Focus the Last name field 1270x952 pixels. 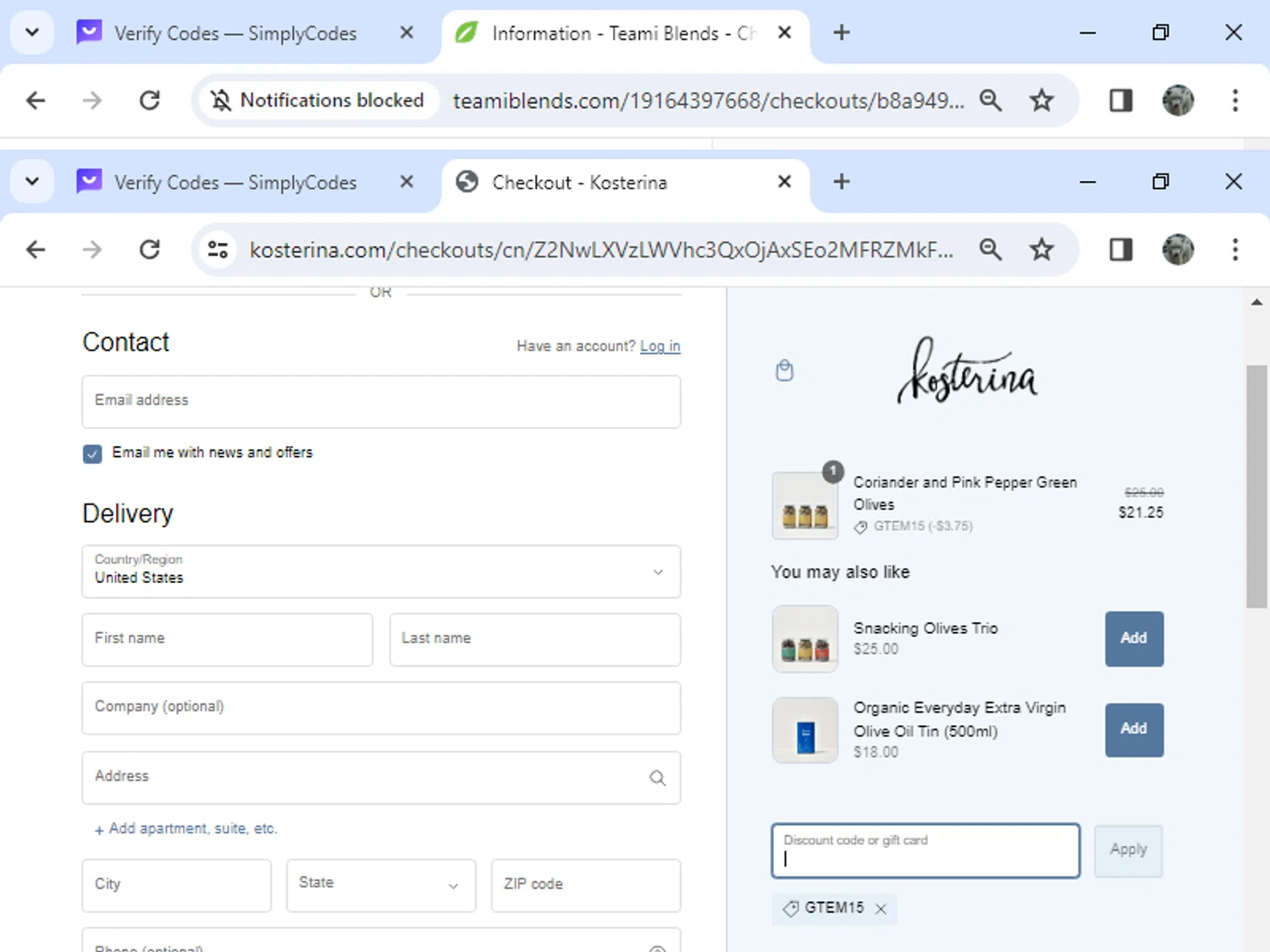tap(535, 639)
